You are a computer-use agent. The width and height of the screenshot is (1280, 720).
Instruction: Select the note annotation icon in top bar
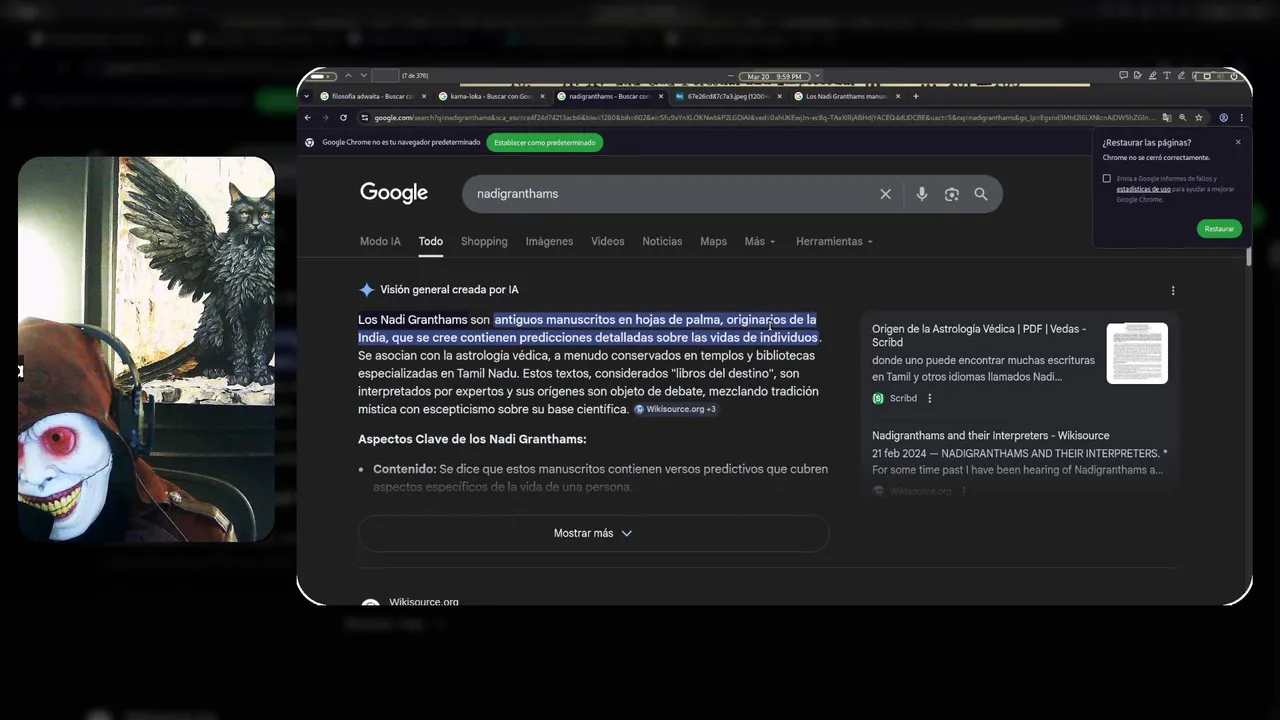[x=1138, y=76]
